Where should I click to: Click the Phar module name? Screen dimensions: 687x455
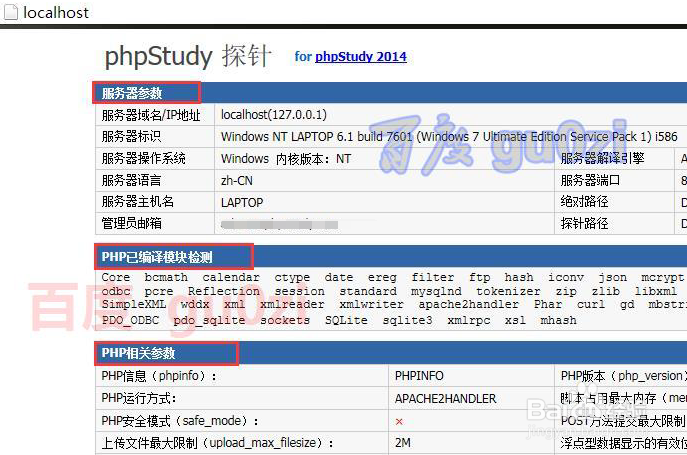(x=548, y=304)
